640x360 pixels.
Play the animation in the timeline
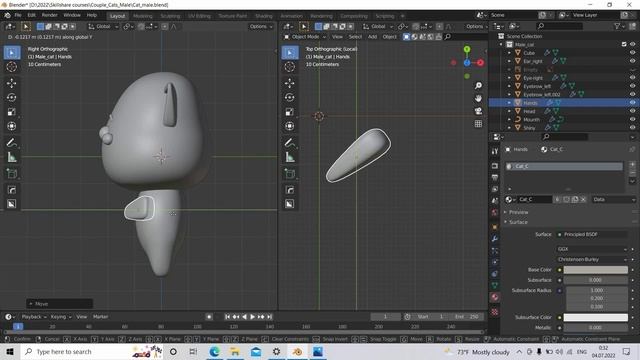(252, 317)
